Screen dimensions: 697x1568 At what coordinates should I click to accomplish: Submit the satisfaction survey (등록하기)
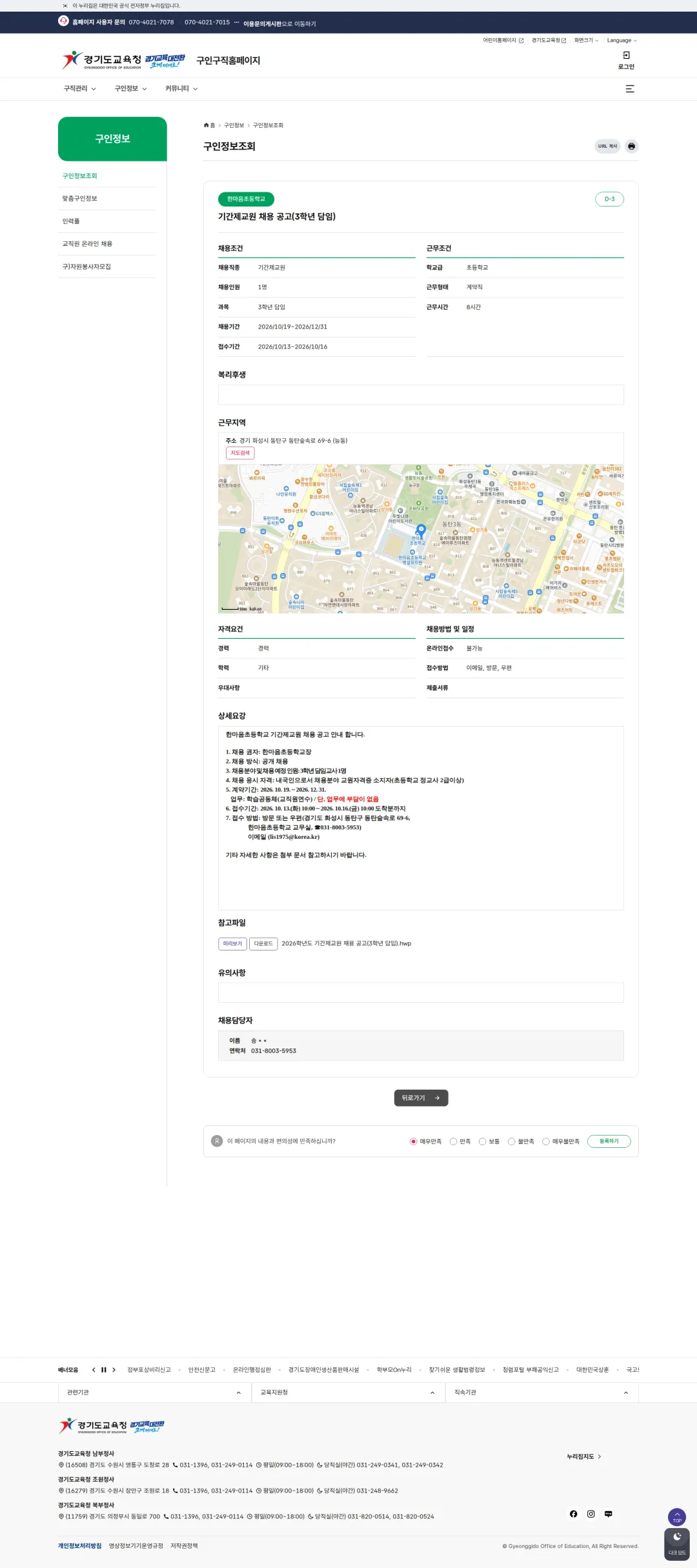(x=609, y=1141)
